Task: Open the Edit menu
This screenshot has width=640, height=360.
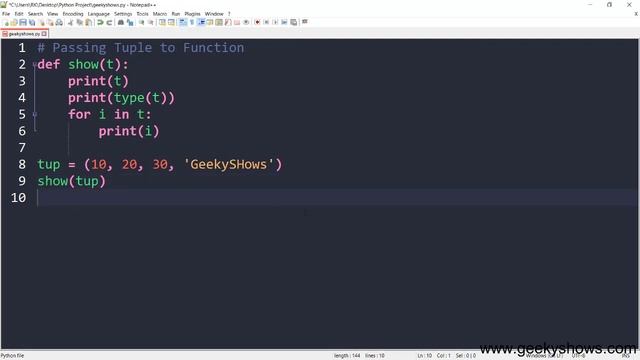Action: click(19, 14)
